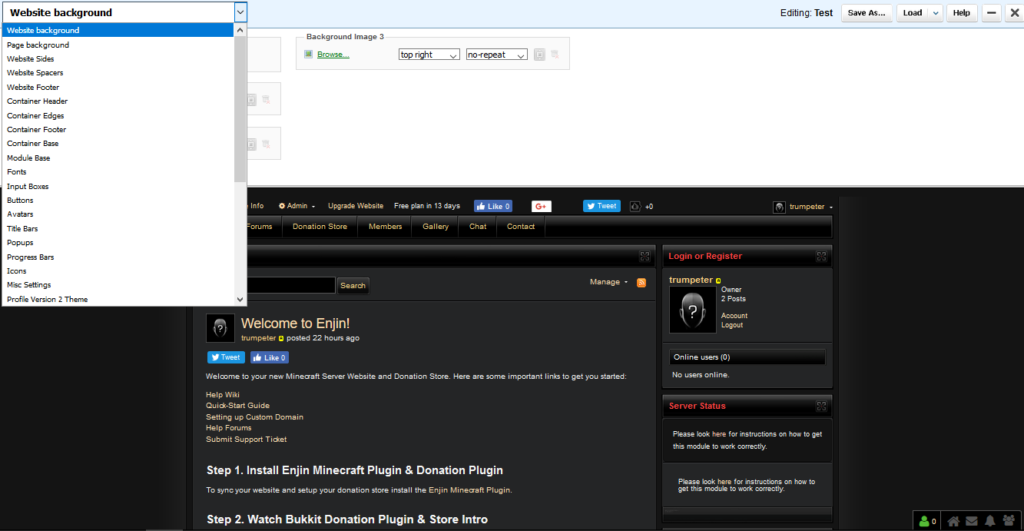Click the Background Image 3 preview icon

pos(539,55)
